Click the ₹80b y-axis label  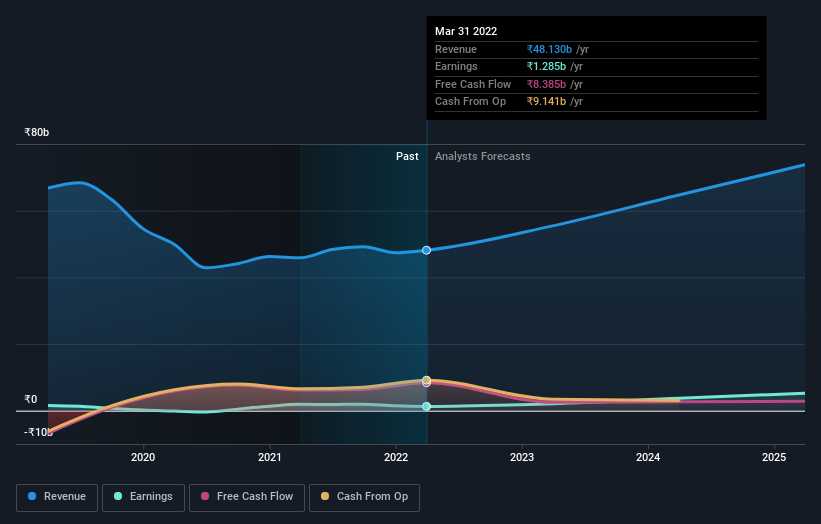[37, 132]
